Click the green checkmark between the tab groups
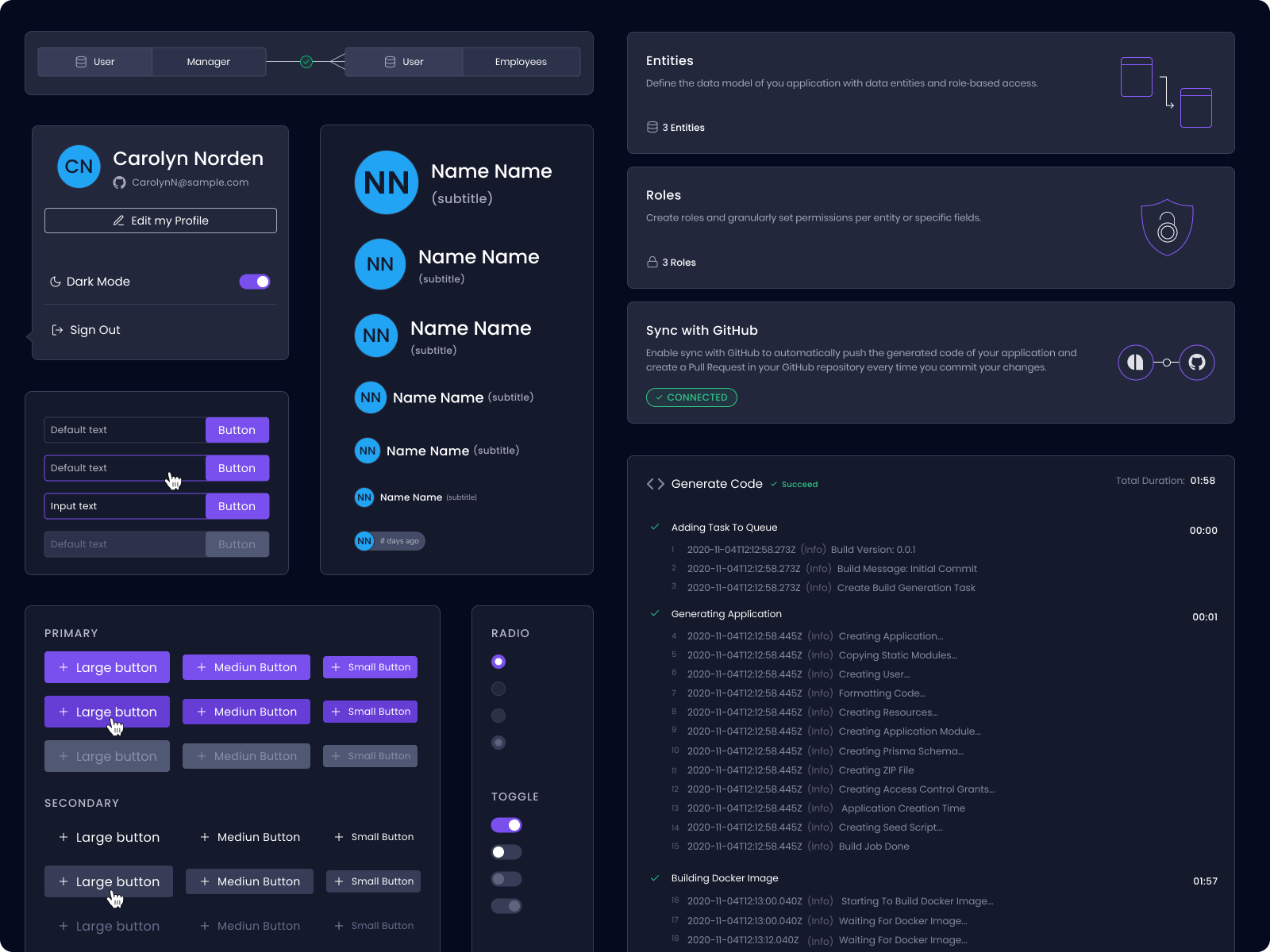1270x952 pixels. click(x=305, y=61)
